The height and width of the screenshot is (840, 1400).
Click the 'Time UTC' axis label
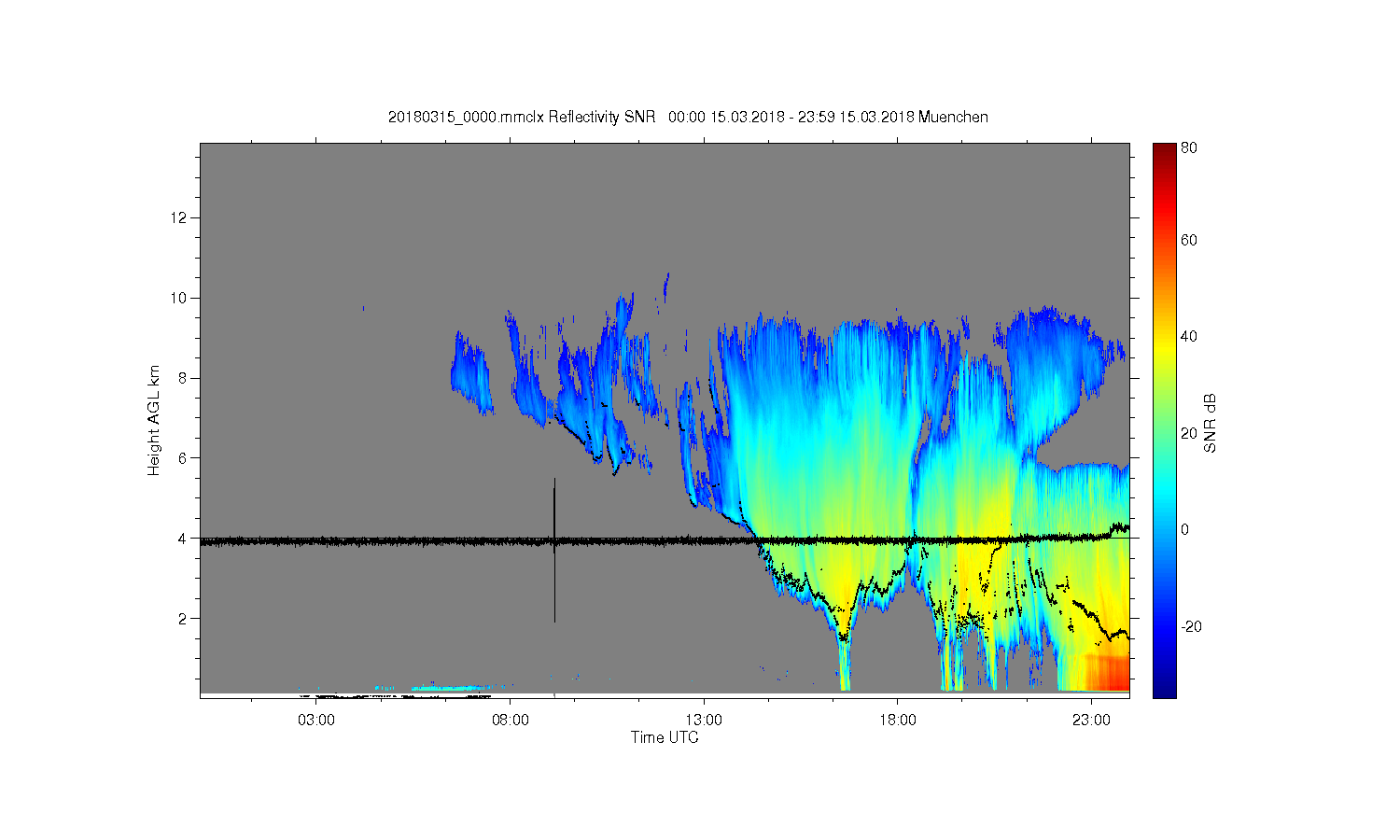click(665, 737)
